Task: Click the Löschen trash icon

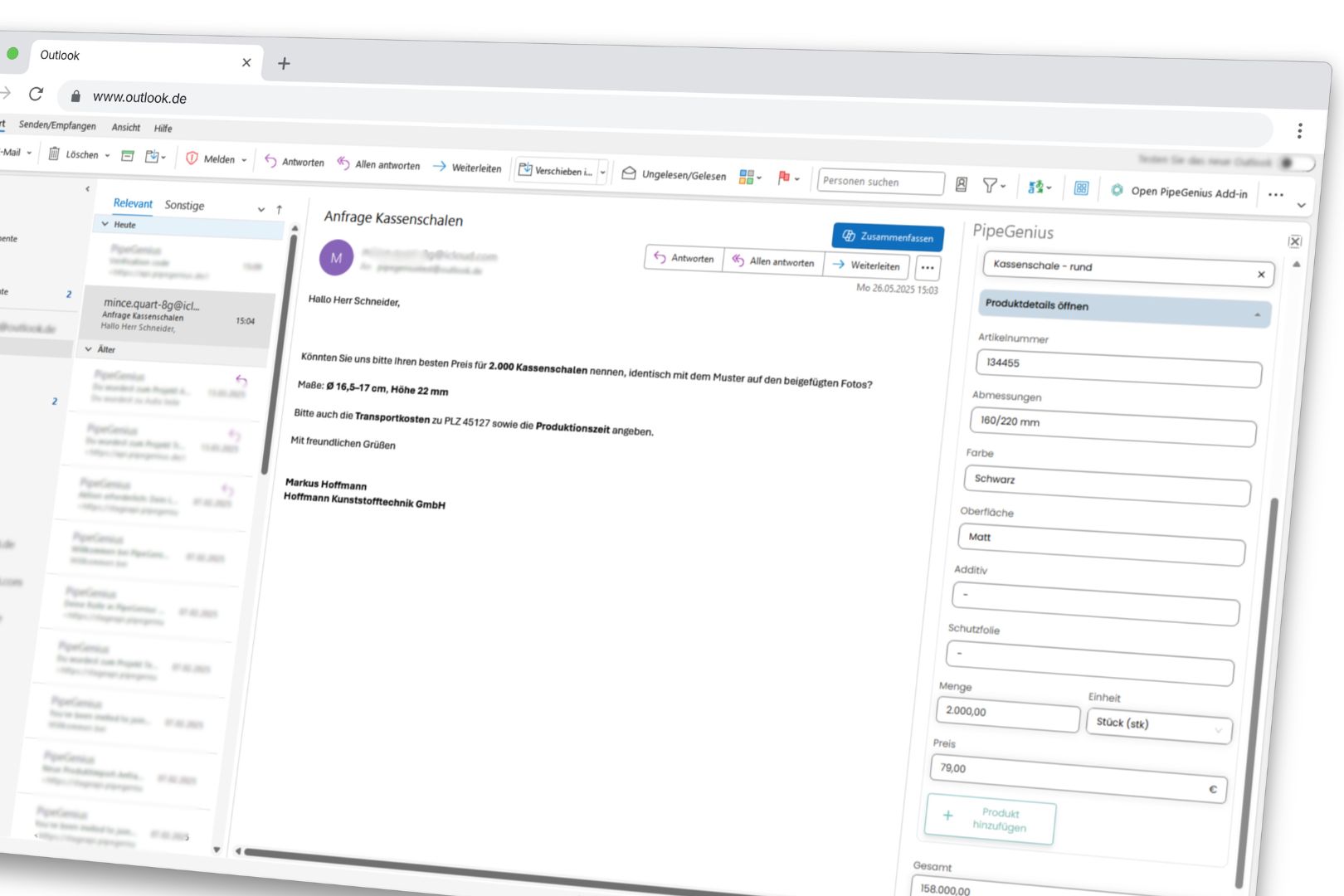Action: (54, 153)
